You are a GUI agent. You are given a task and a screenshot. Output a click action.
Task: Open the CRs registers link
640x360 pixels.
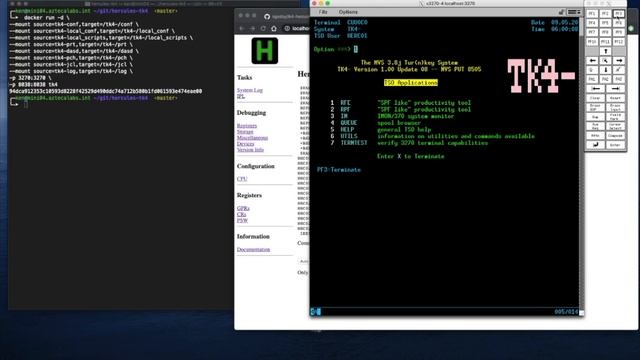tap(241, 214)
